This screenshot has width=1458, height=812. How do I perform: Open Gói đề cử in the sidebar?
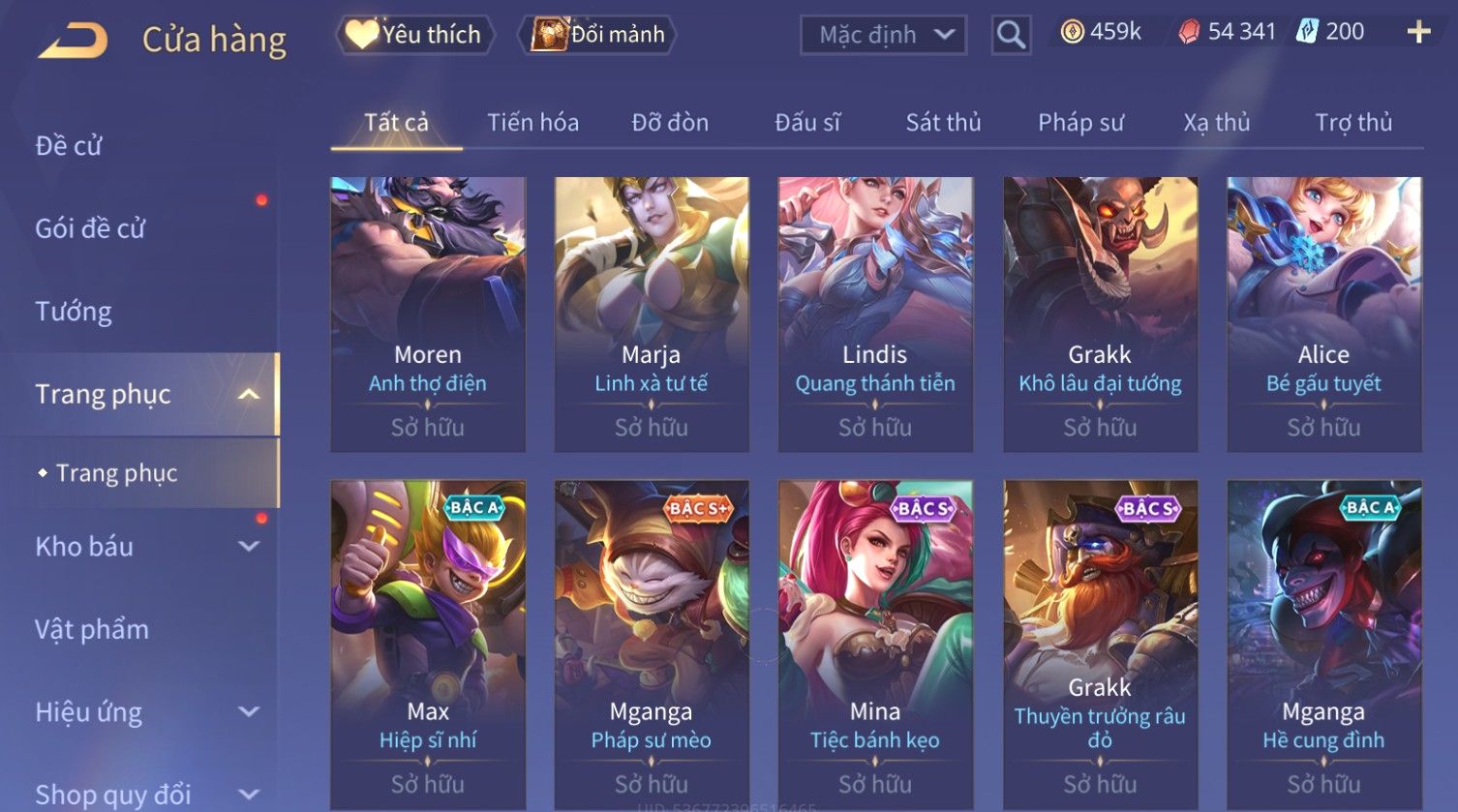click(90, 228)
